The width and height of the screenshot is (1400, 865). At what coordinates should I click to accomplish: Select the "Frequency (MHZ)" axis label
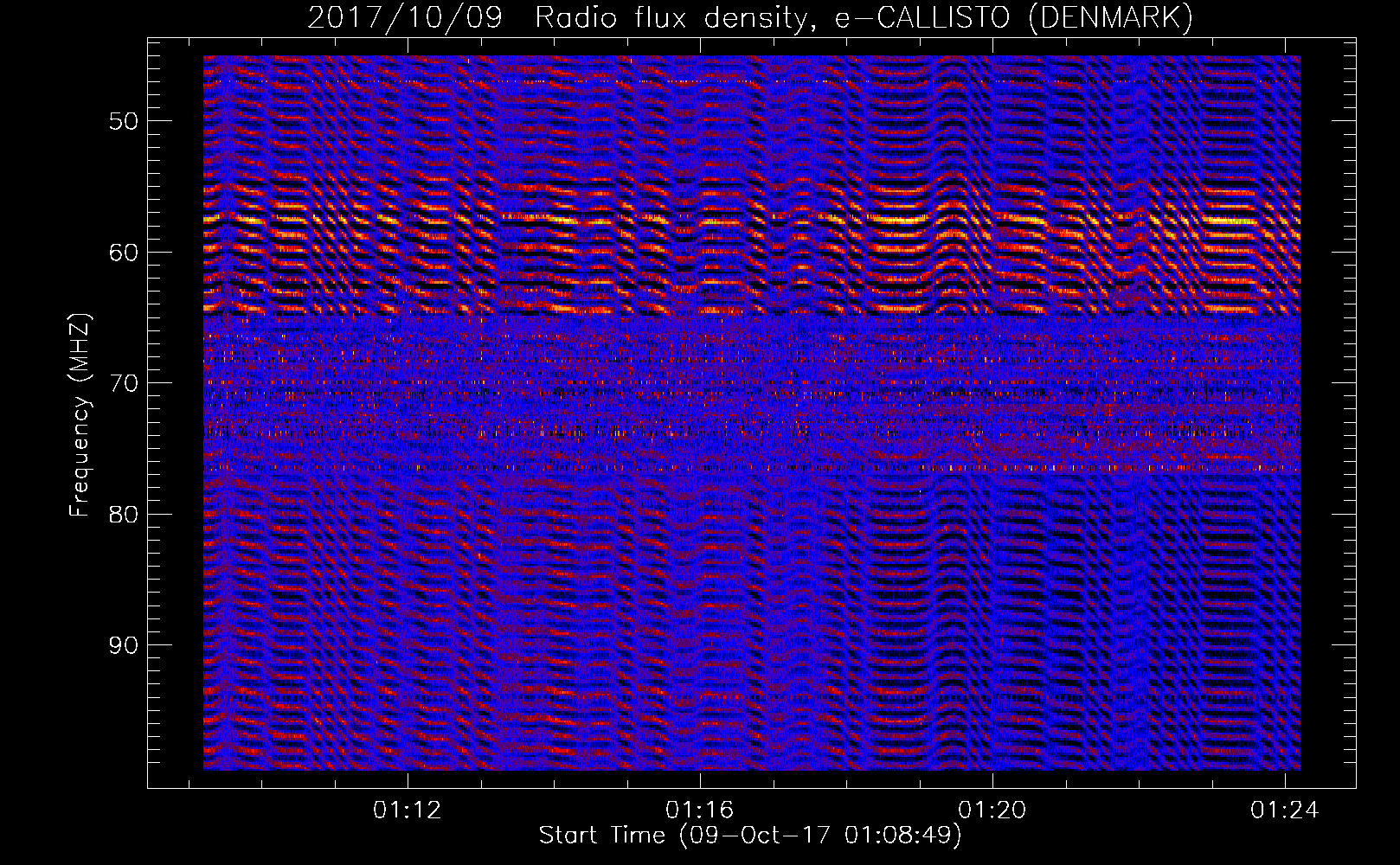click(x=79, y=415)
